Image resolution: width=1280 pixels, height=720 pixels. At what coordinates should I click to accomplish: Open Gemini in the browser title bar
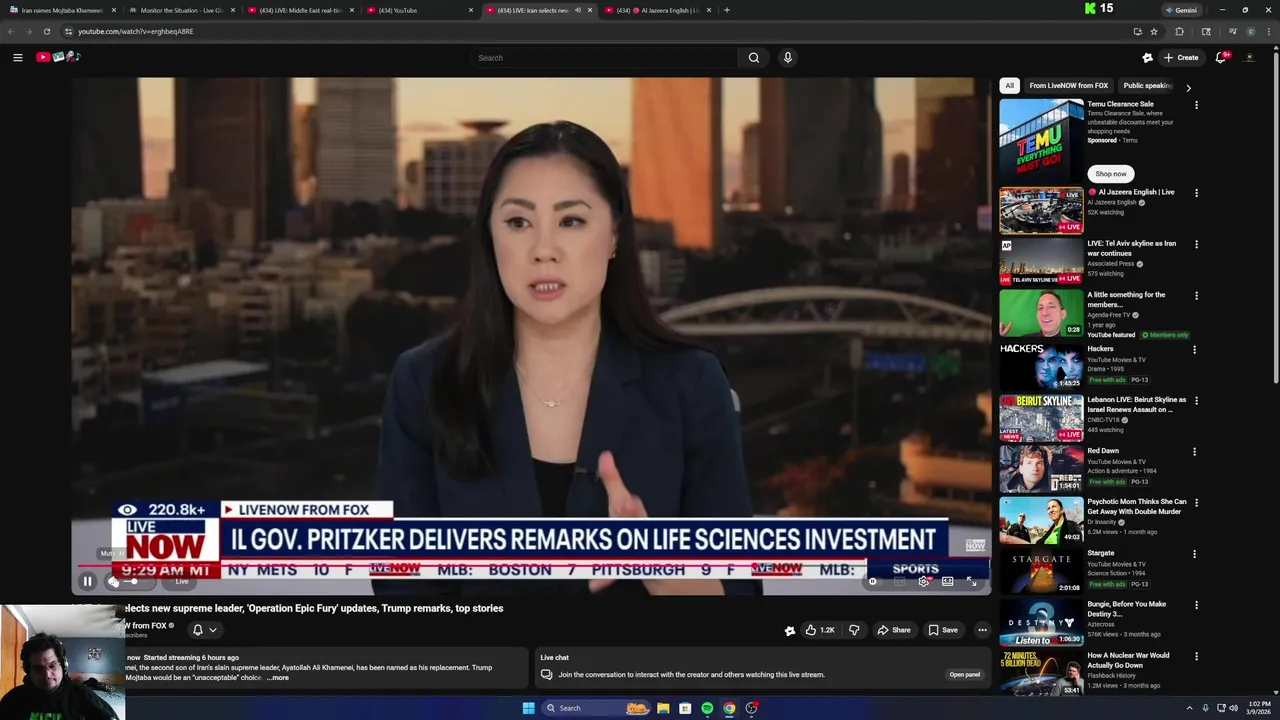[1181, 10]
